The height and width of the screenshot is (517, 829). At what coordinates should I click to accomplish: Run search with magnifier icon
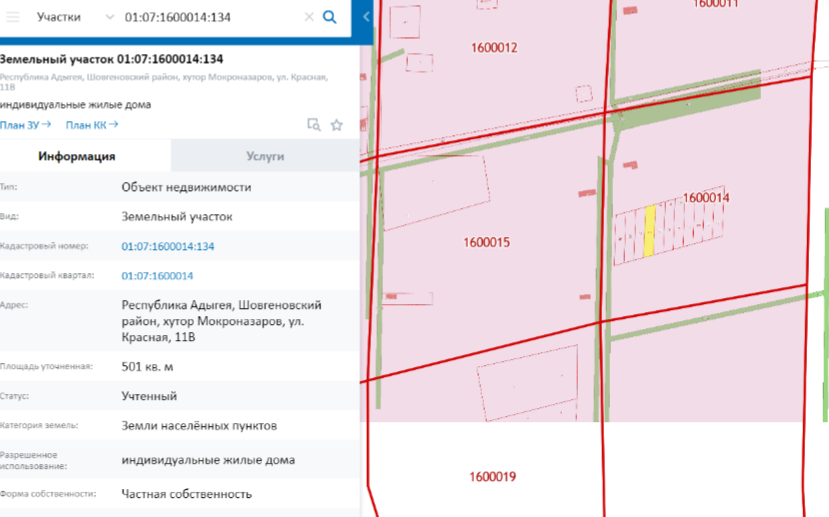coord(329,17)
